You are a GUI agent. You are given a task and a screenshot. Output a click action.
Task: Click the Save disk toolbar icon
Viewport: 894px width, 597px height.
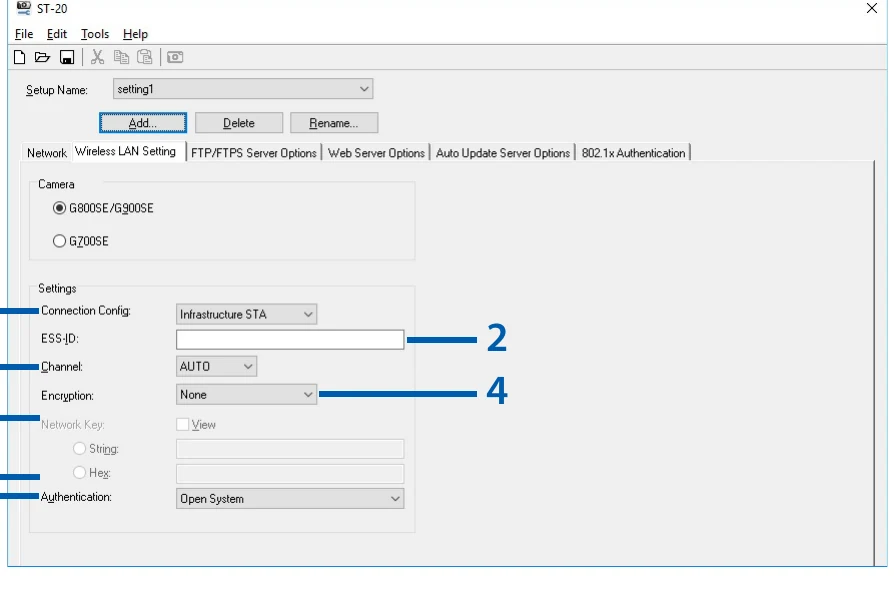pyautogui.click(x=67, y=57)
